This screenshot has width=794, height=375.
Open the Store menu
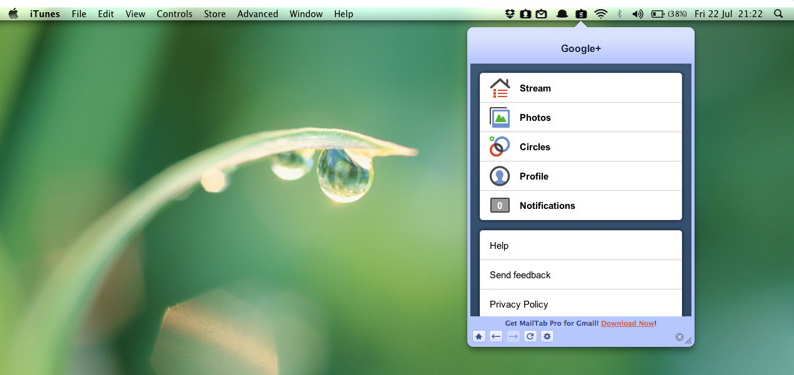[x=215, y=14]
